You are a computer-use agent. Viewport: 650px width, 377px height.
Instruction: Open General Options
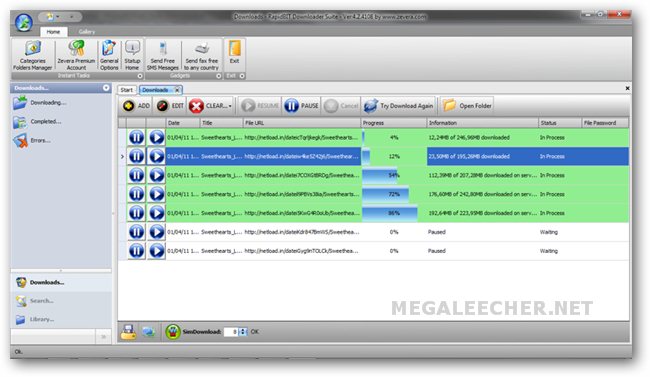click(109, 55)
